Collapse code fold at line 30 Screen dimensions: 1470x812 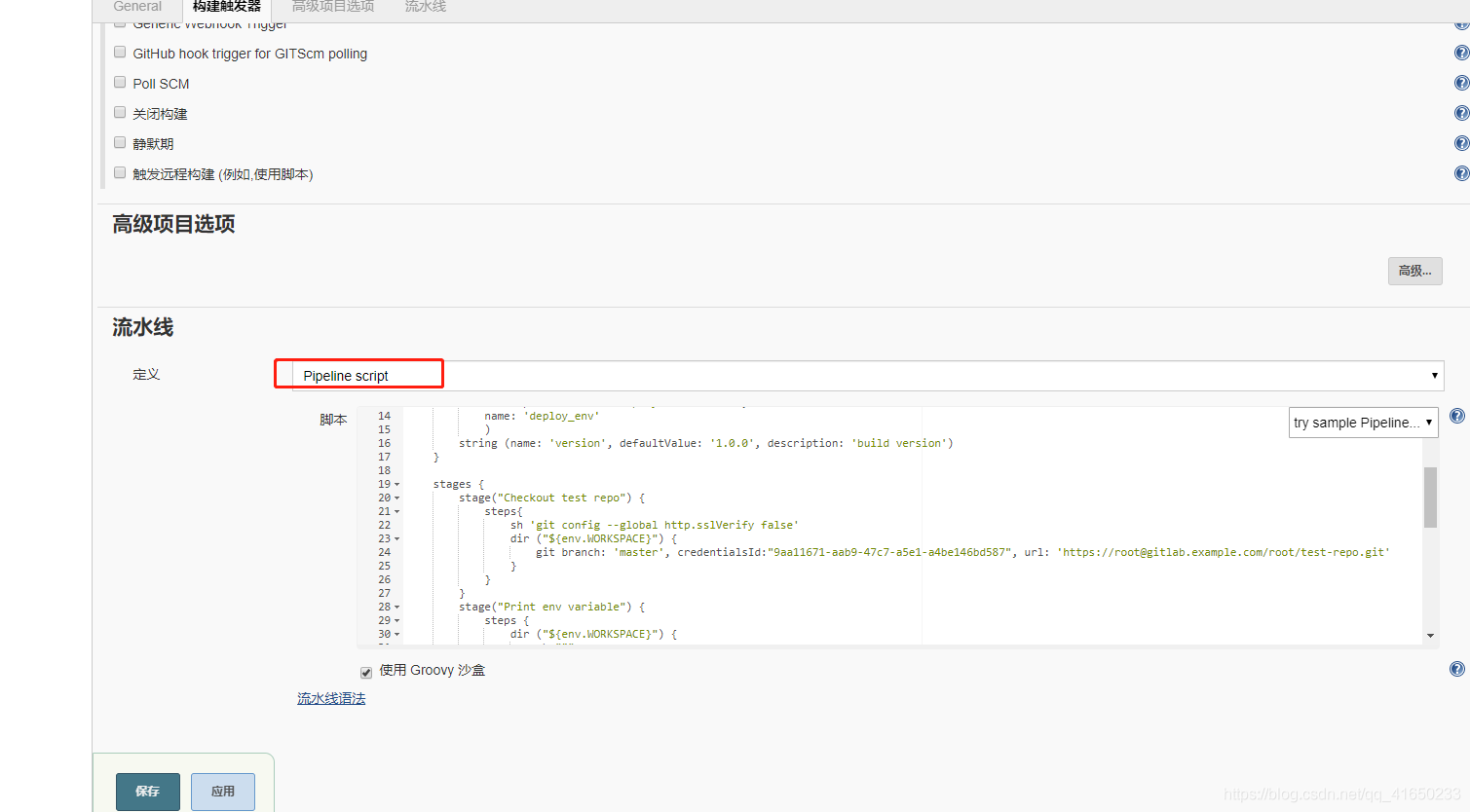point(397,635)
